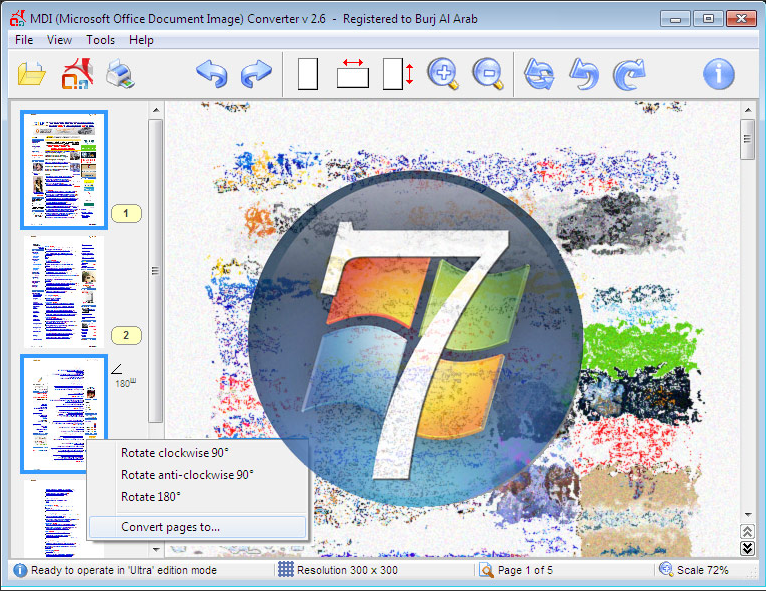Screen dimensions: 766x591
Task: Select the fit whole page view icon
Action: [308, 74]
